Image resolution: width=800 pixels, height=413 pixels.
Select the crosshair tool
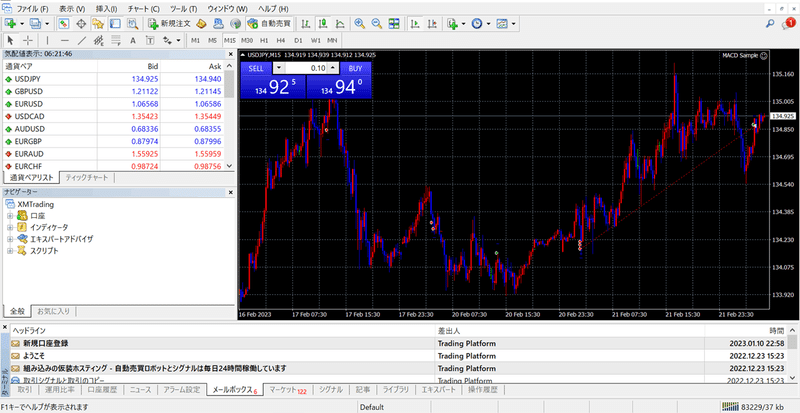pyautogui.click(x=28, y=40)
